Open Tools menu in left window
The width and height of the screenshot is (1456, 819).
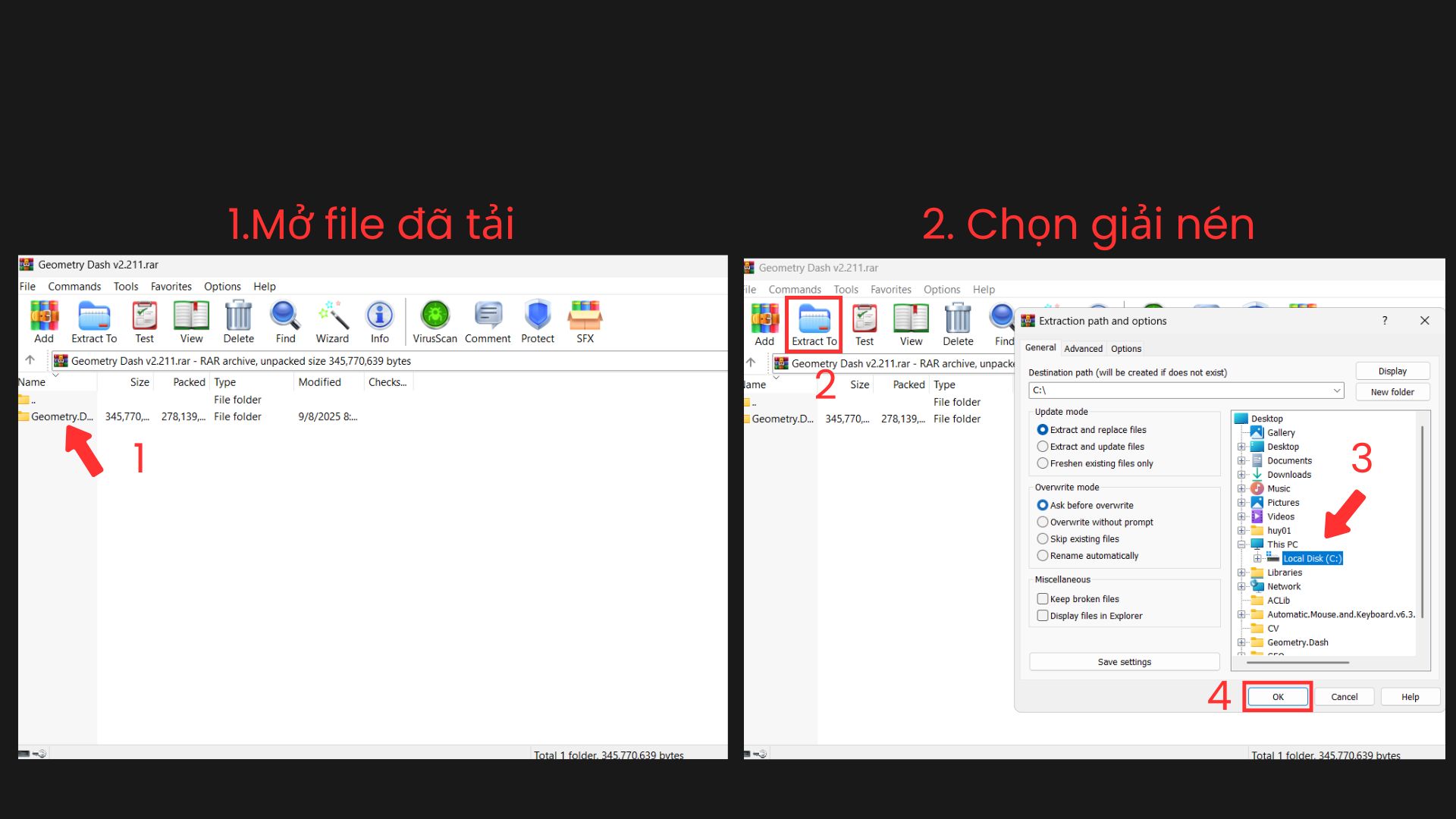tap(126, 286)
